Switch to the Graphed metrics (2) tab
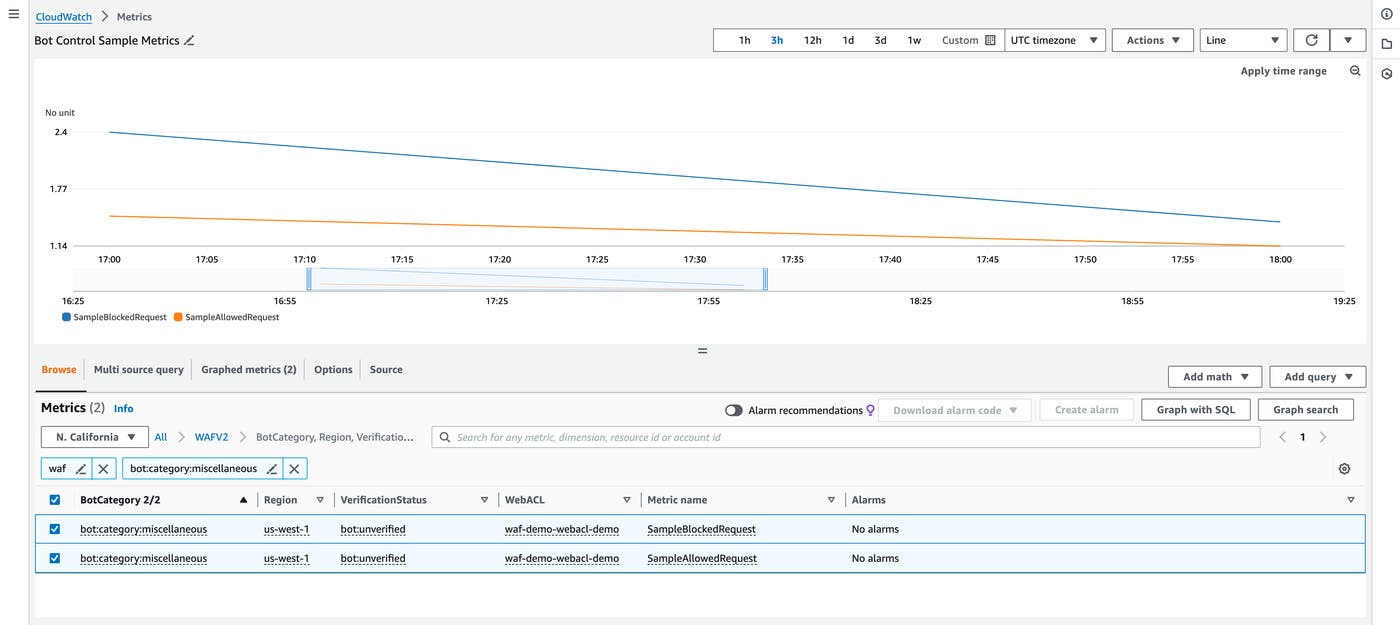Viewport: 1400px width, 625px height. (248, 369)
